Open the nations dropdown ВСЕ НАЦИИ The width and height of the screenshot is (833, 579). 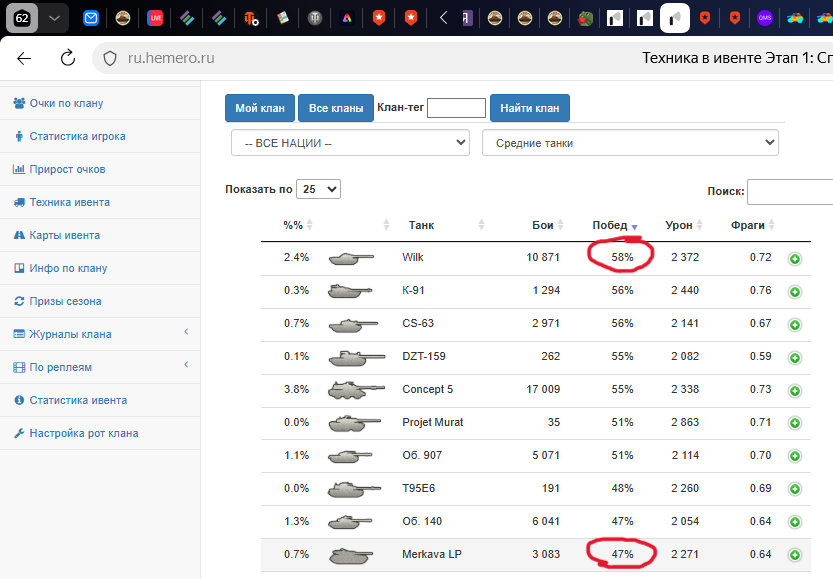coord(350,143)
